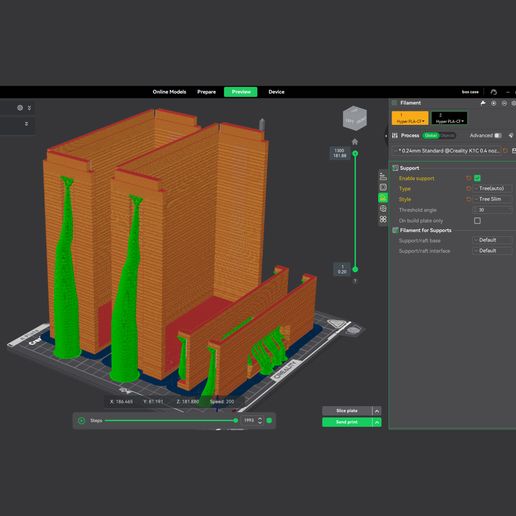Reset view with the home icon
Image resolution: width=516 pixels, height=516 pixels.
[355, 142]
